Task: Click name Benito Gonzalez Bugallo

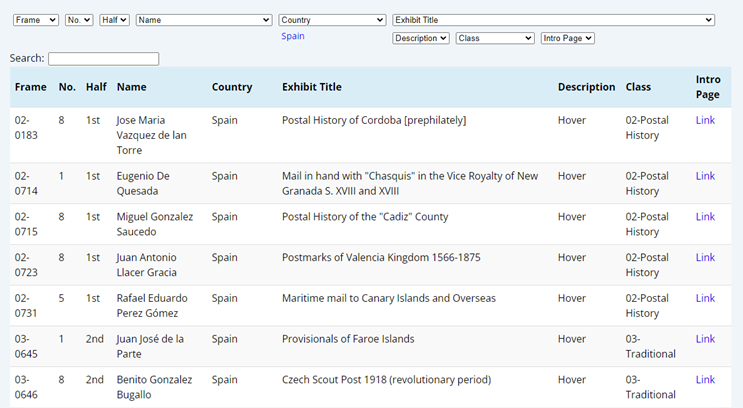Action: pos(154,388)
